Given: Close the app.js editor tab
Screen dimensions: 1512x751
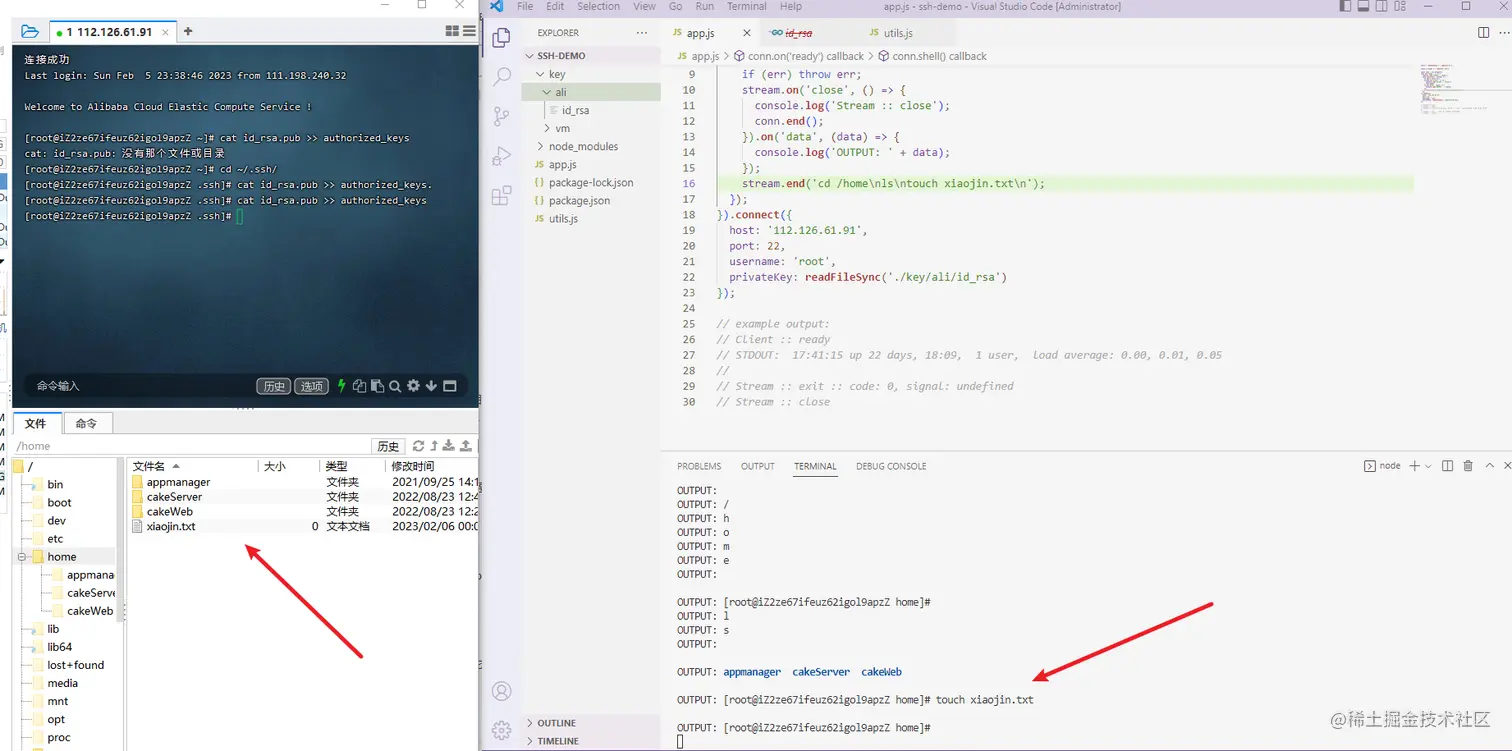Looking at the screenshot, I should (x=746, y=33).
